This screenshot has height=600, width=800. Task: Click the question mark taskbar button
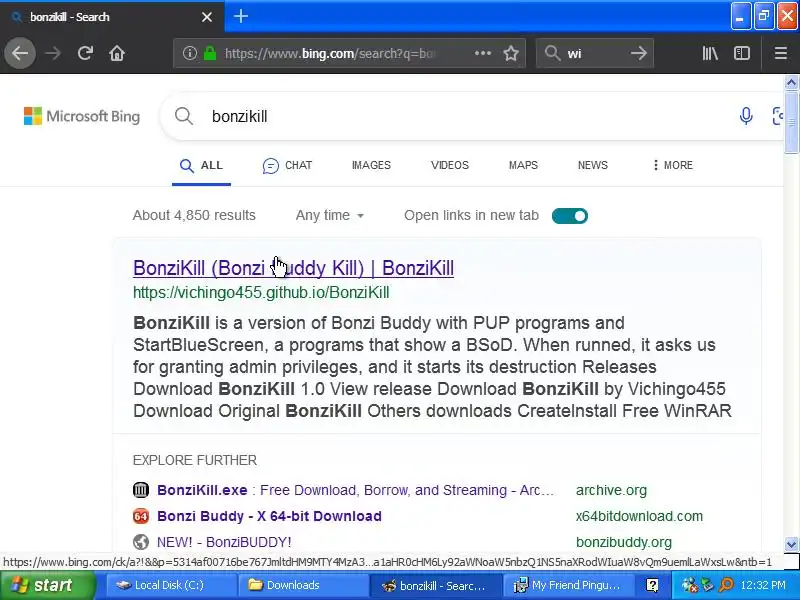(x=652, y=585)
